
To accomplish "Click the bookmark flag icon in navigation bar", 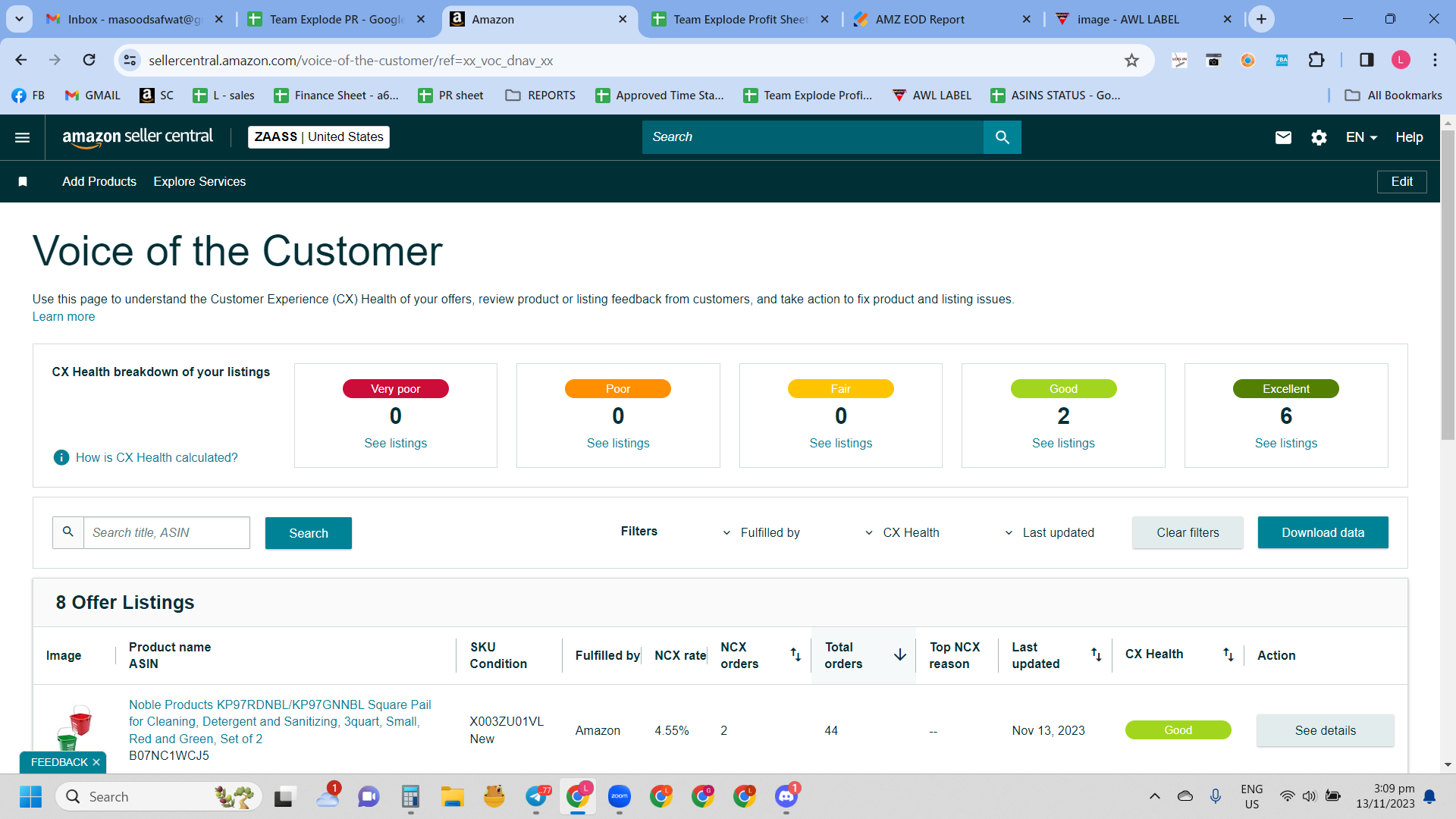I will [x=23, y=182].
